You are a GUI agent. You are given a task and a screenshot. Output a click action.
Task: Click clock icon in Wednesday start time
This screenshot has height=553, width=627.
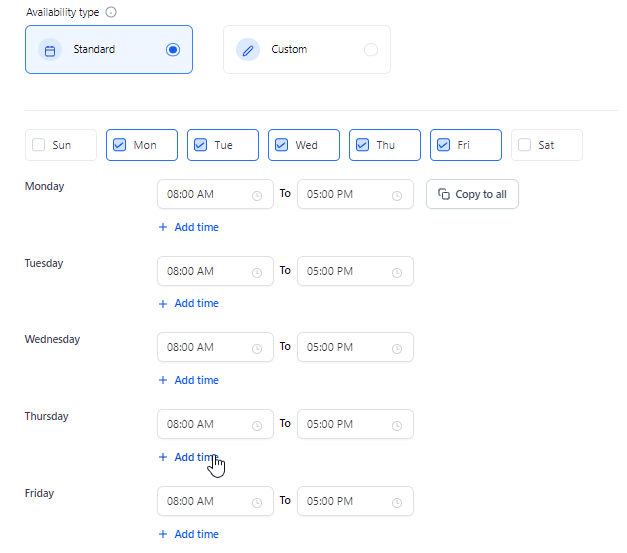click(257, 349)
